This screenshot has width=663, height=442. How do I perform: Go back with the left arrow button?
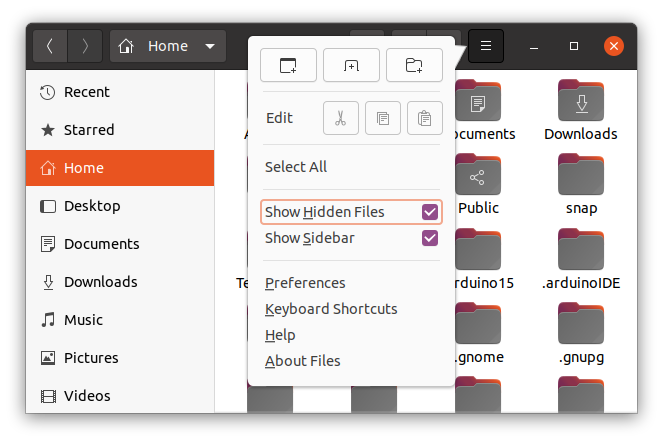coord(50,46)
